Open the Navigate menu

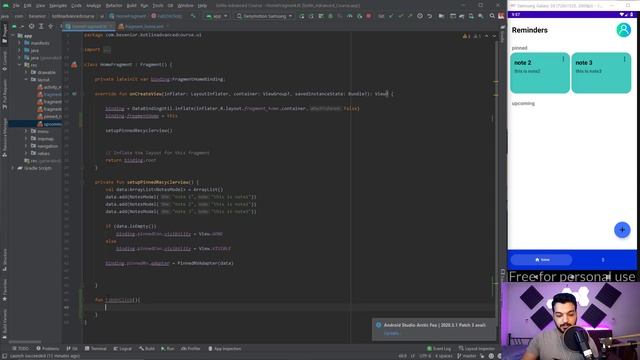click(58, 6)
